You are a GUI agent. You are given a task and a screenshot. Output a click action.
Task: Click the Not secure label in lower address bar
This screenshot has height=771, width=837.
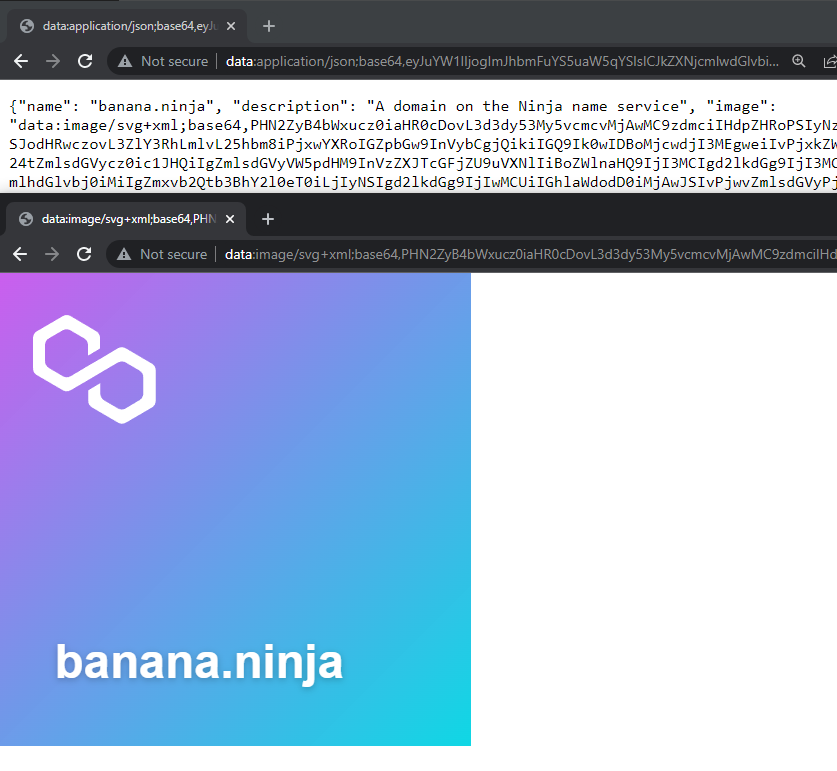(173, 254)
